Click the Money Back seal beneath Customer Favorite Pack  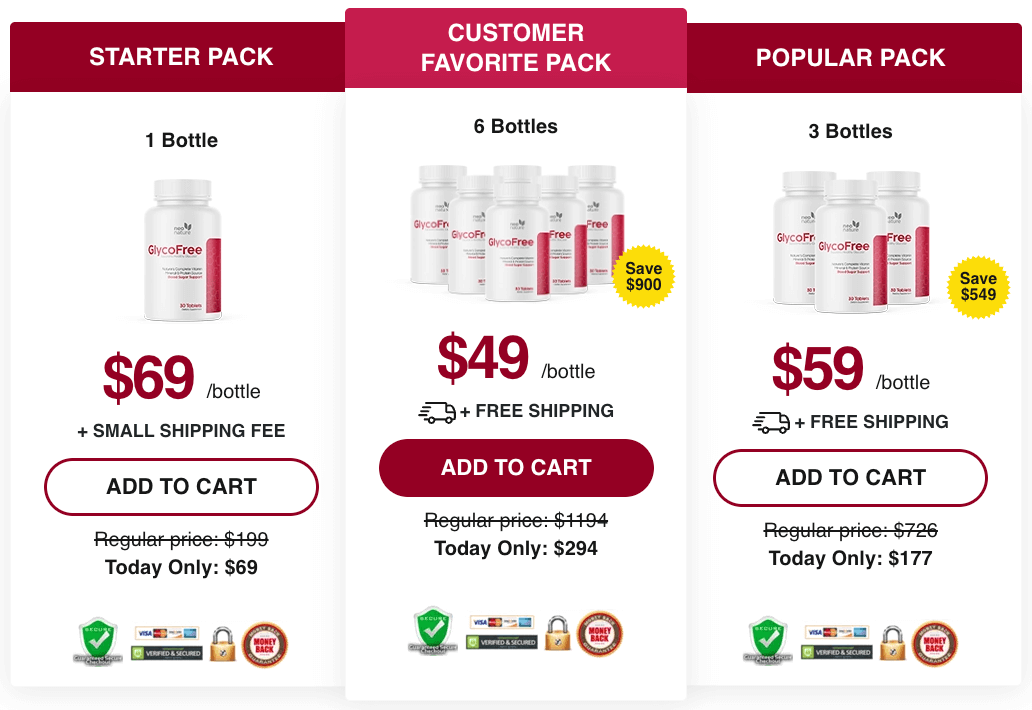point(601,632)
